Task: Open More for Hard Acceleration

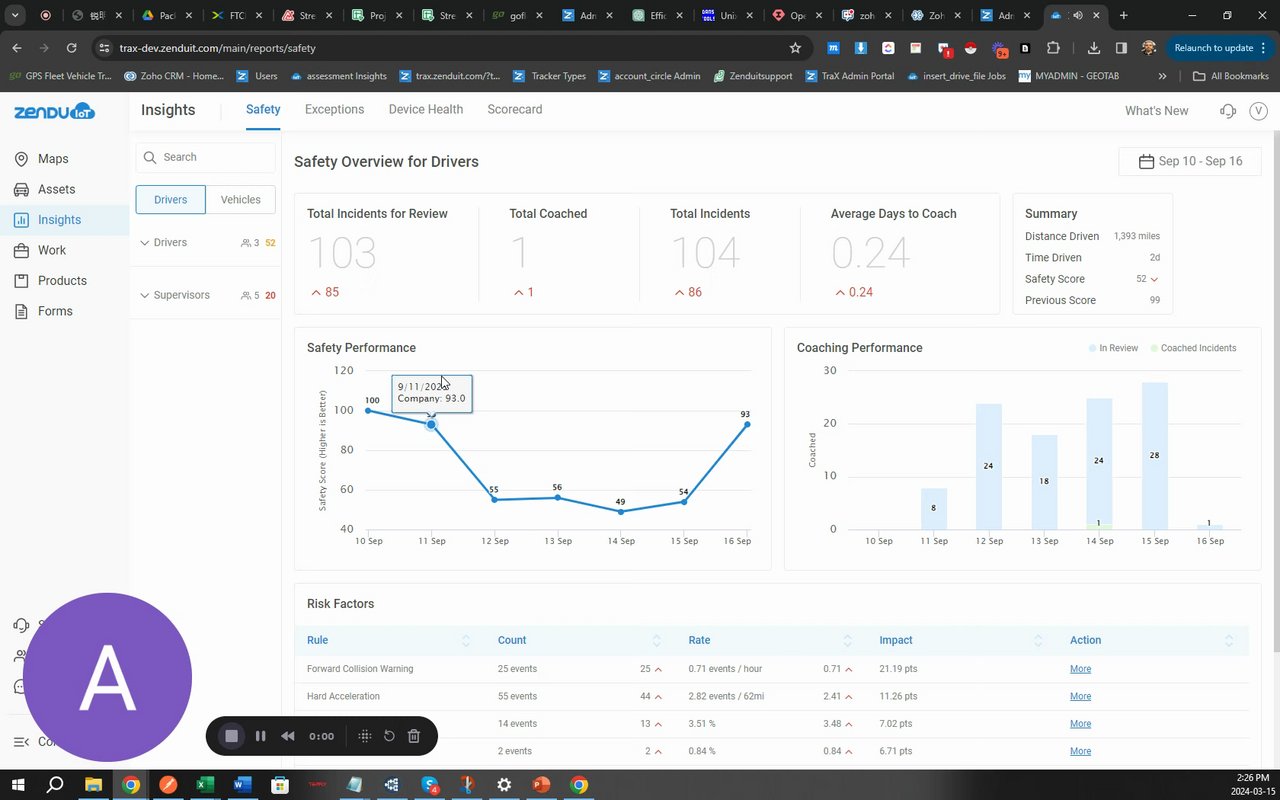Action: click(1080, 697)
